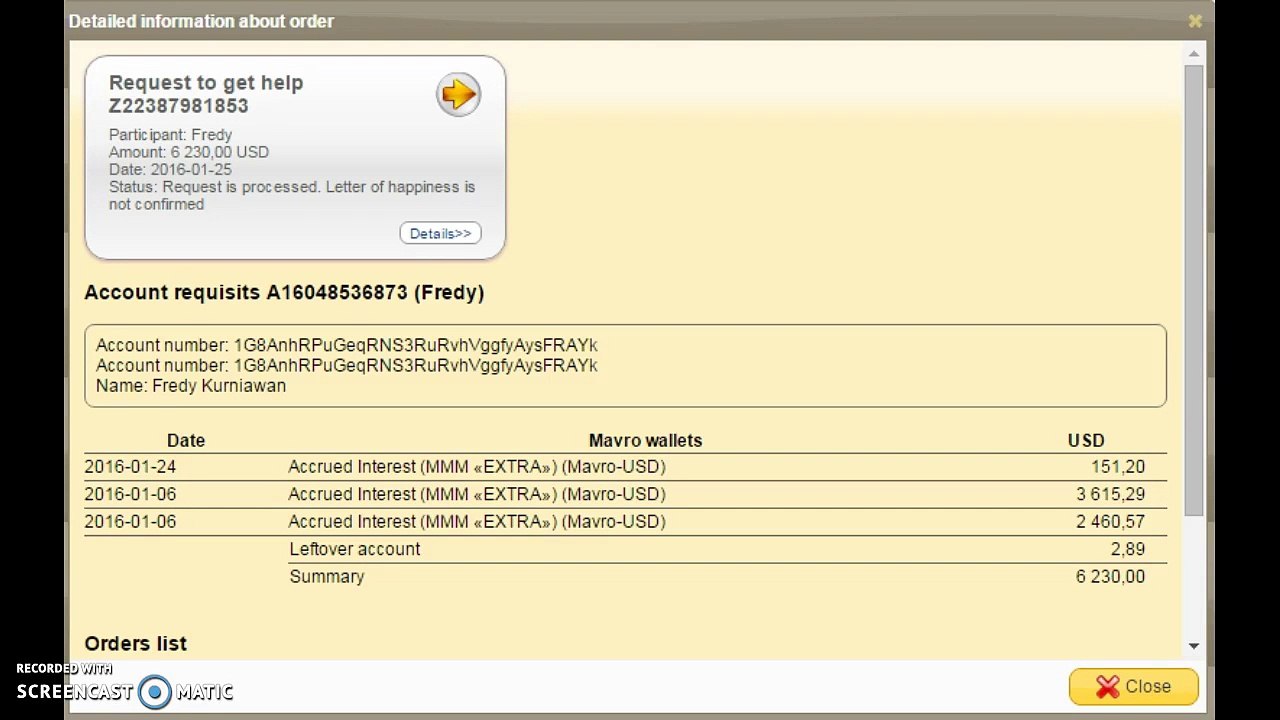Click dialog title Detailed information about order

coord(201,21)
